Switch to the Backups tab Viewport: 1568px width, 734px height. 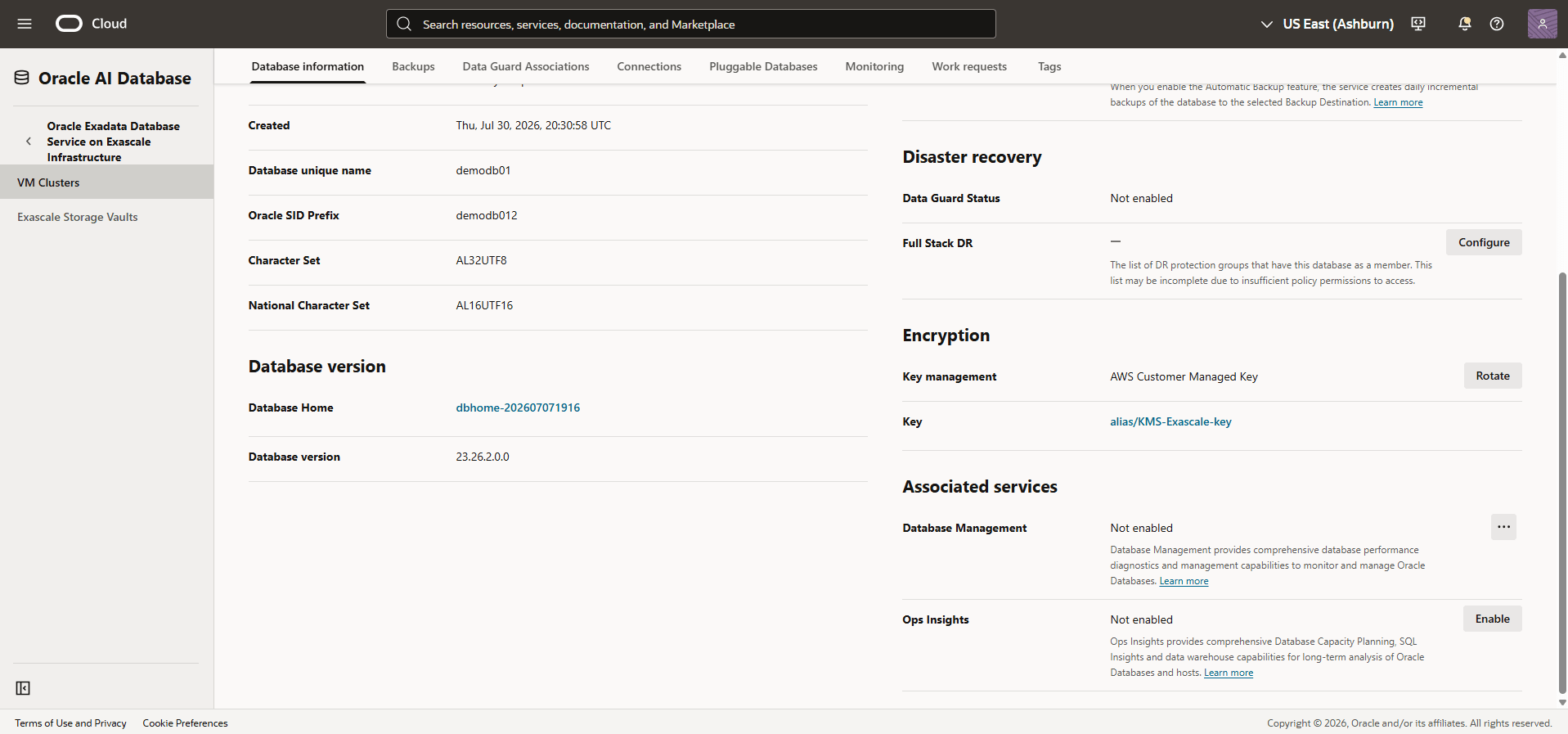pos(413,66)
